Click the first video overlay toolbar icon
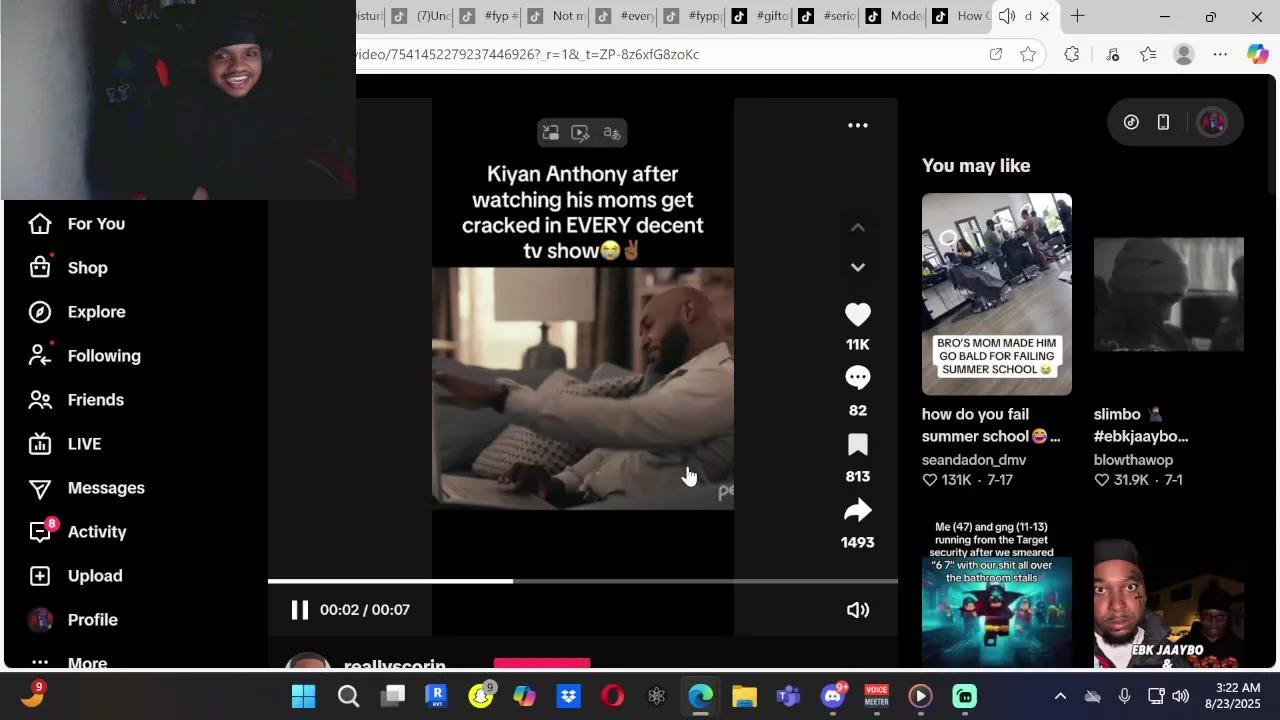The height and width of the screenshot is (720, 1280). click(550, 133)
